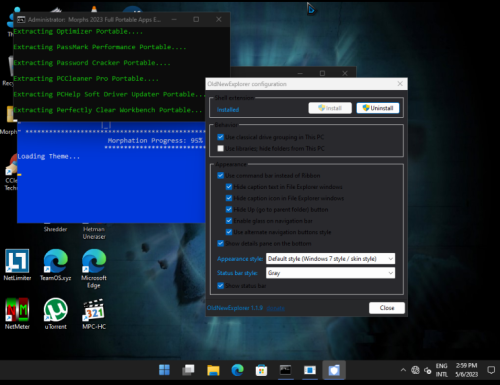Toggle Hide caption icon checkbox
Screen dimensions: 500x385
tap(229, 198)
